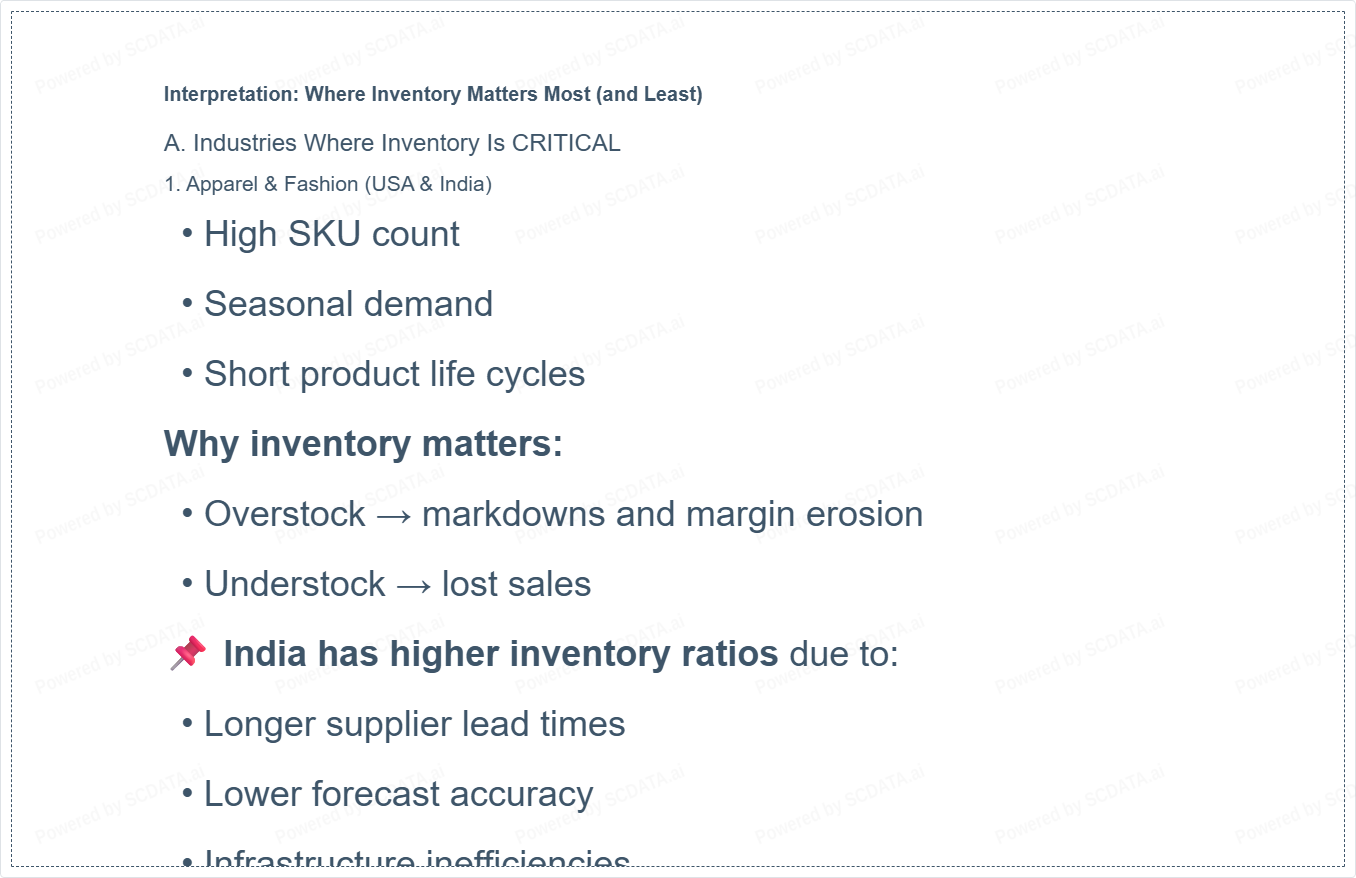Click the bullet dot before 'High SKU count'
This screenshot has height=878, width=1356.
point(188,234)
